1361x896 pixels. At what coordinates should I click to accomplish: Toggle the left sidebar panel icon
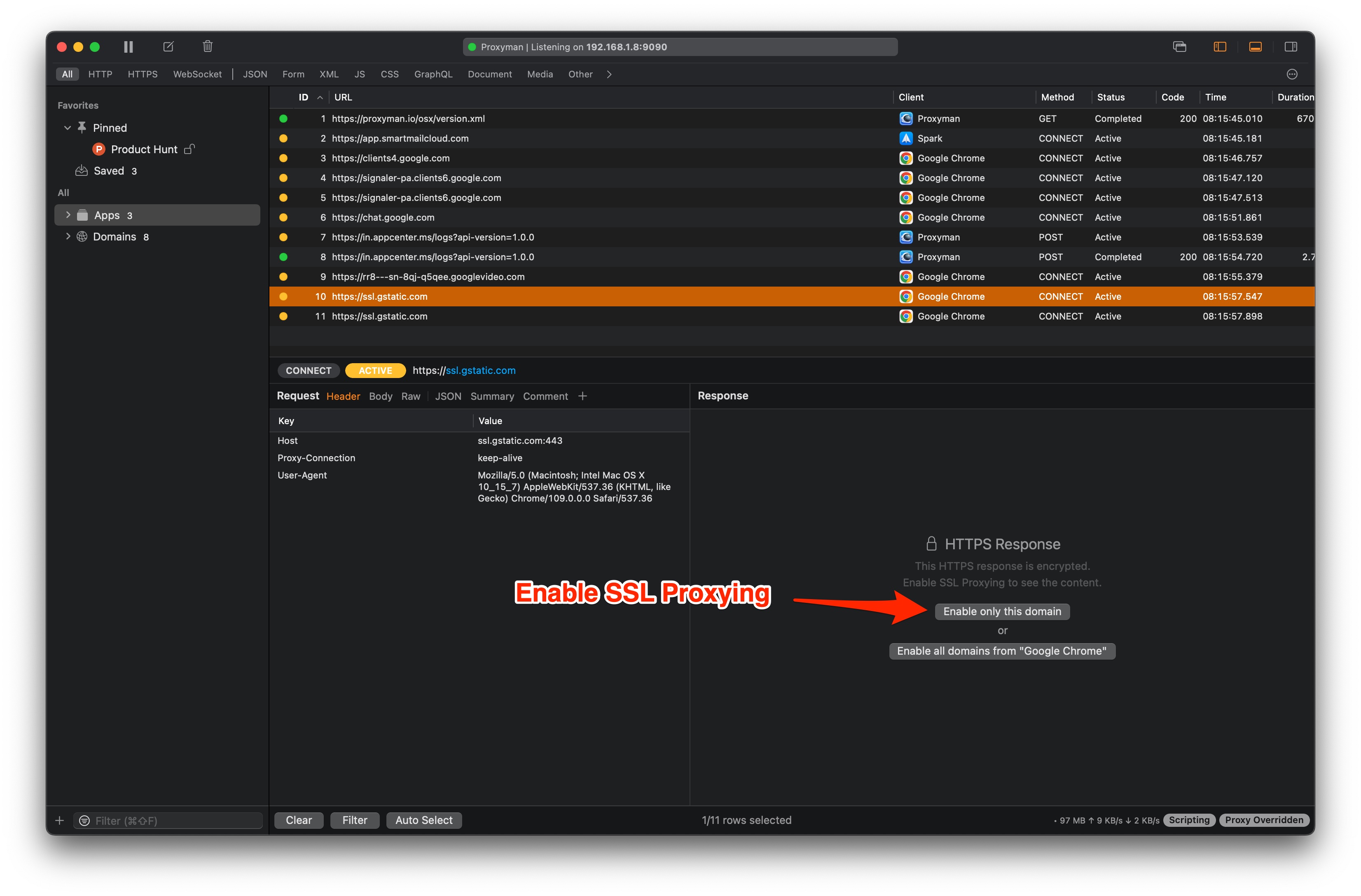point(1220,47)
